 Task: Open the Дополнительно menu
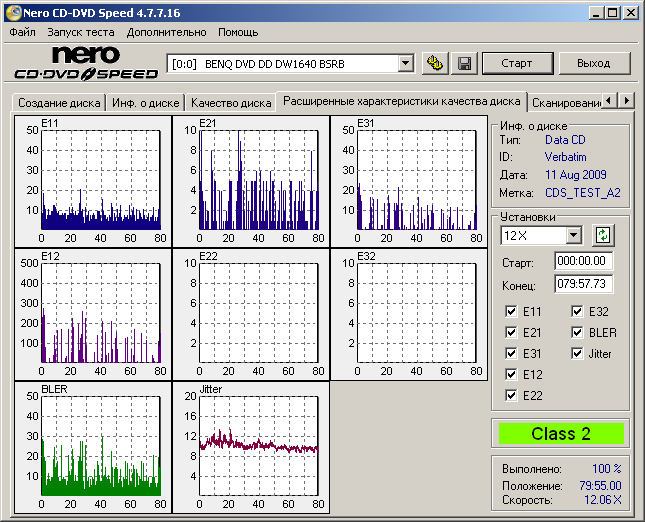click(x=167, y=32)
